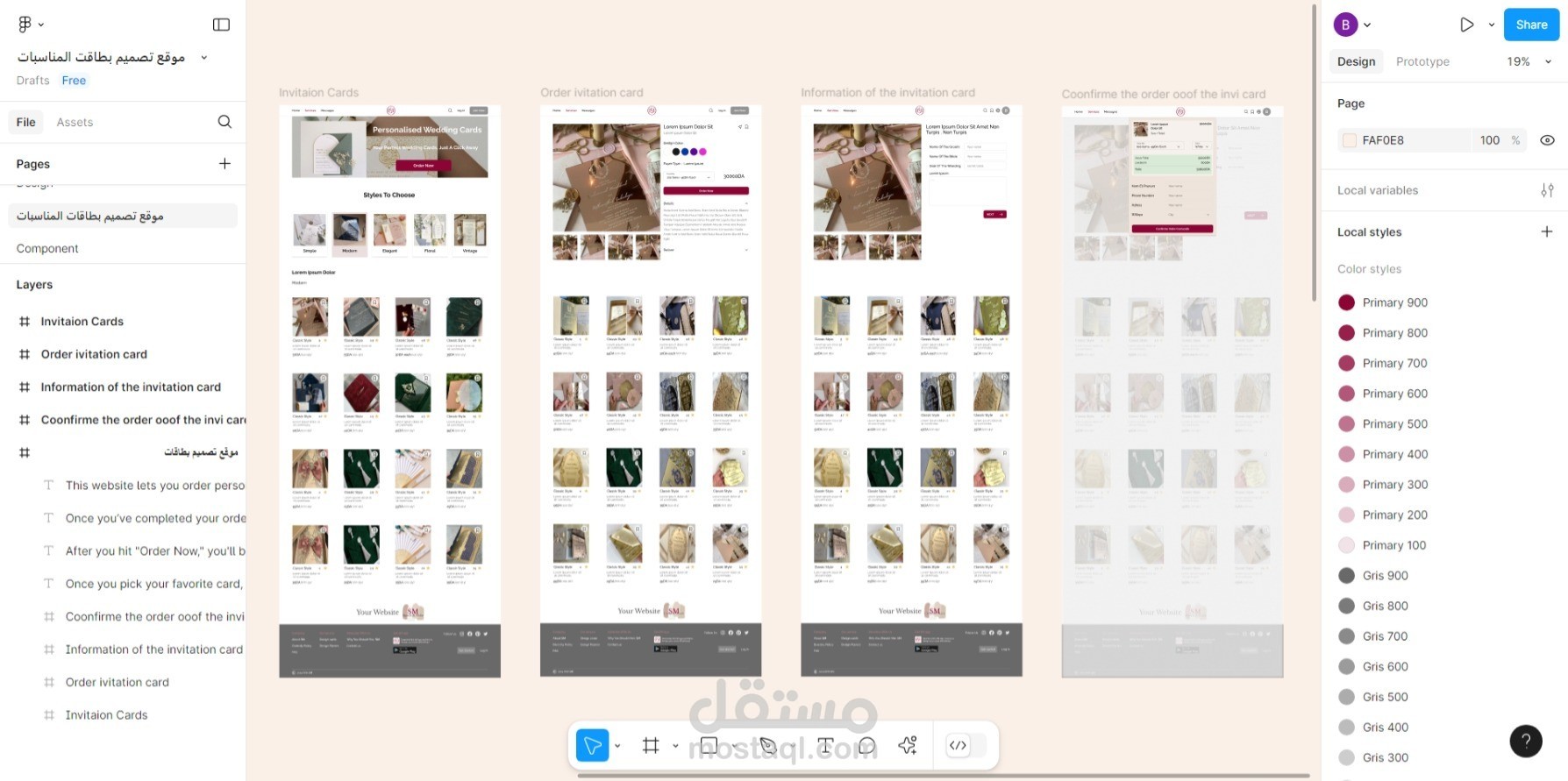Expand the file name dropdown chevron
The height and width of the screenshot is (781, 1568).
[x=204, y=57]
